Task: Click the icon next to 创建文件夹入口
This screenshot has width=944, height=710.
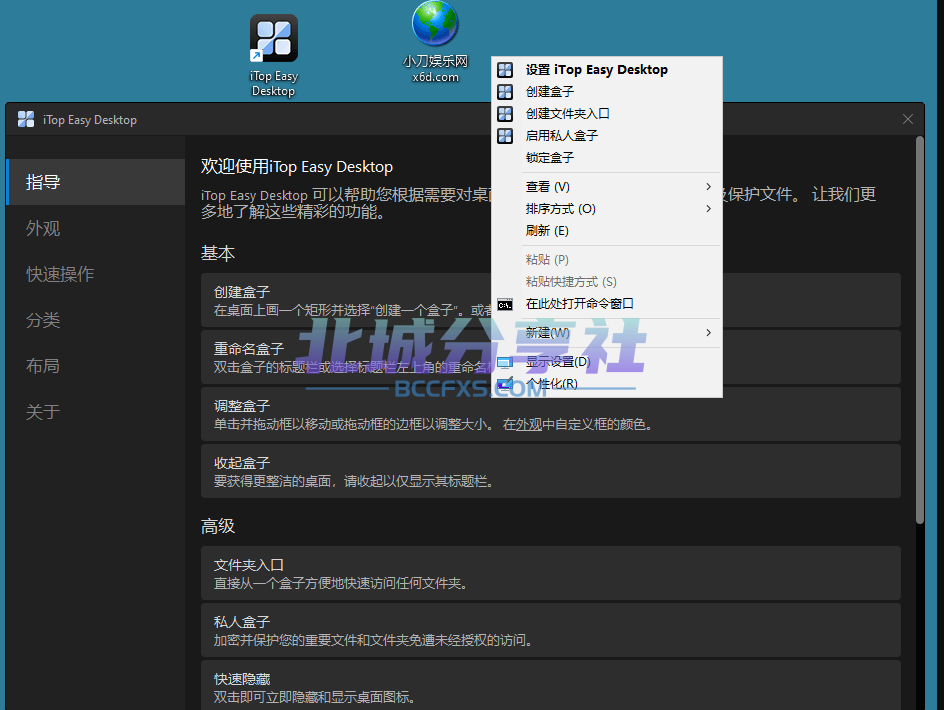Action: (505, 114)
